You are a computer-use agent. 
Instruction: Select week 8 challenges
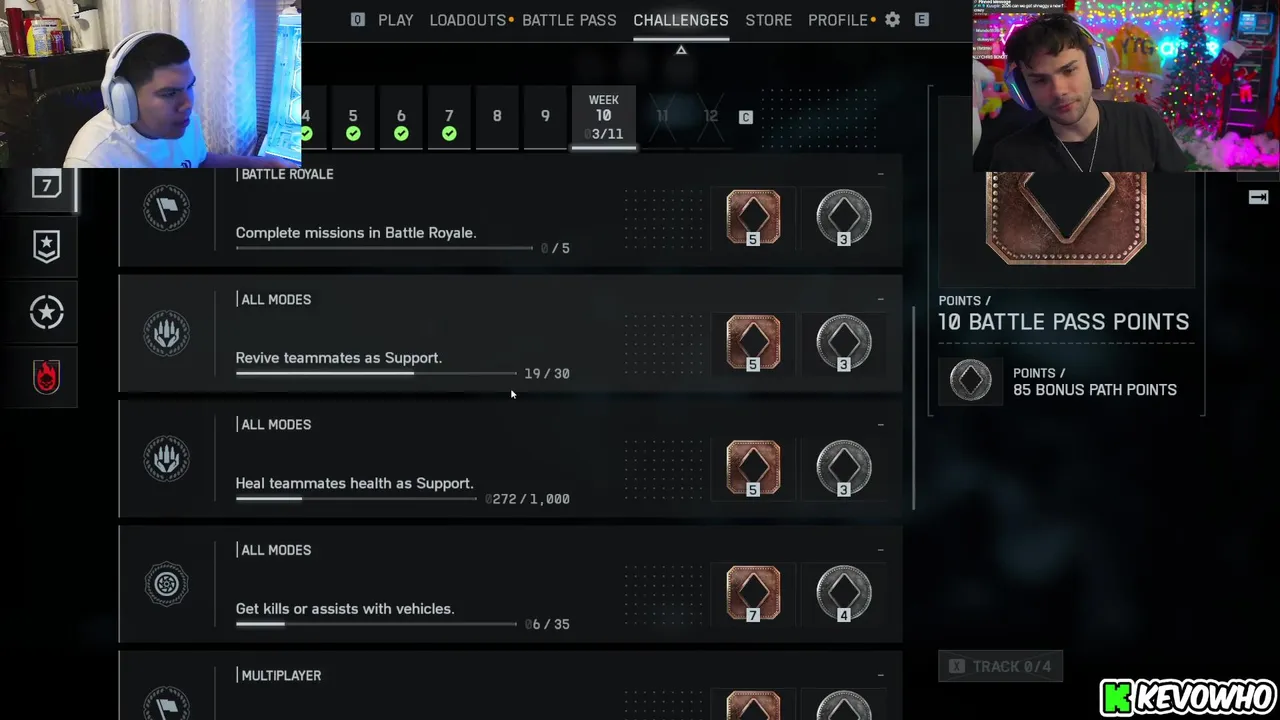pyautogui.click(x=497, y=118)
